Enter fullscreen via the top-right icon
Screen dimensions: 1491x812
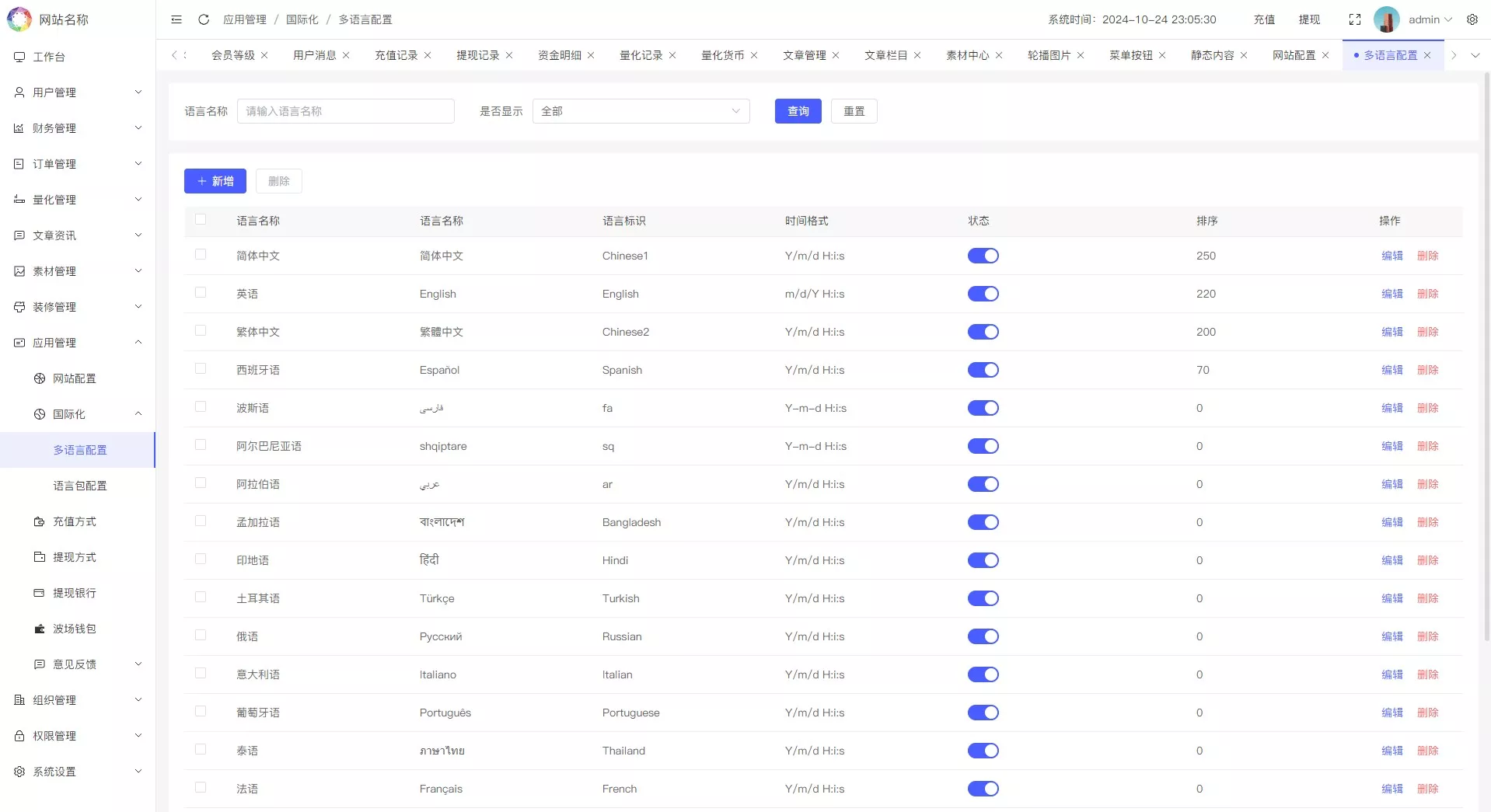[1355, 19]
